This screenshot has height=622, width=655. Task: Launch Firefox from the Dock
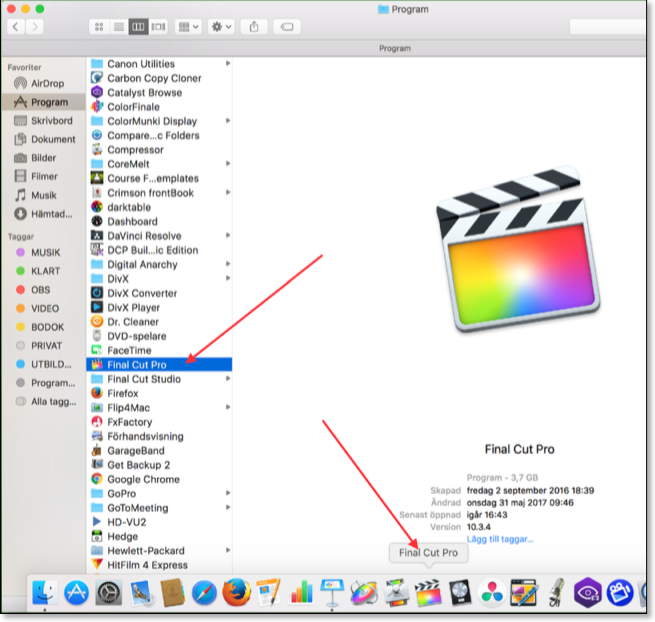(236, 592)
